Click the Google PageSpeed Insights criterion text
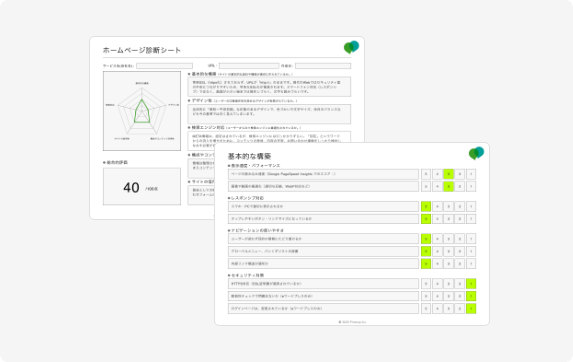The width and height of the screenshot is (573, 362). point(283,174)
